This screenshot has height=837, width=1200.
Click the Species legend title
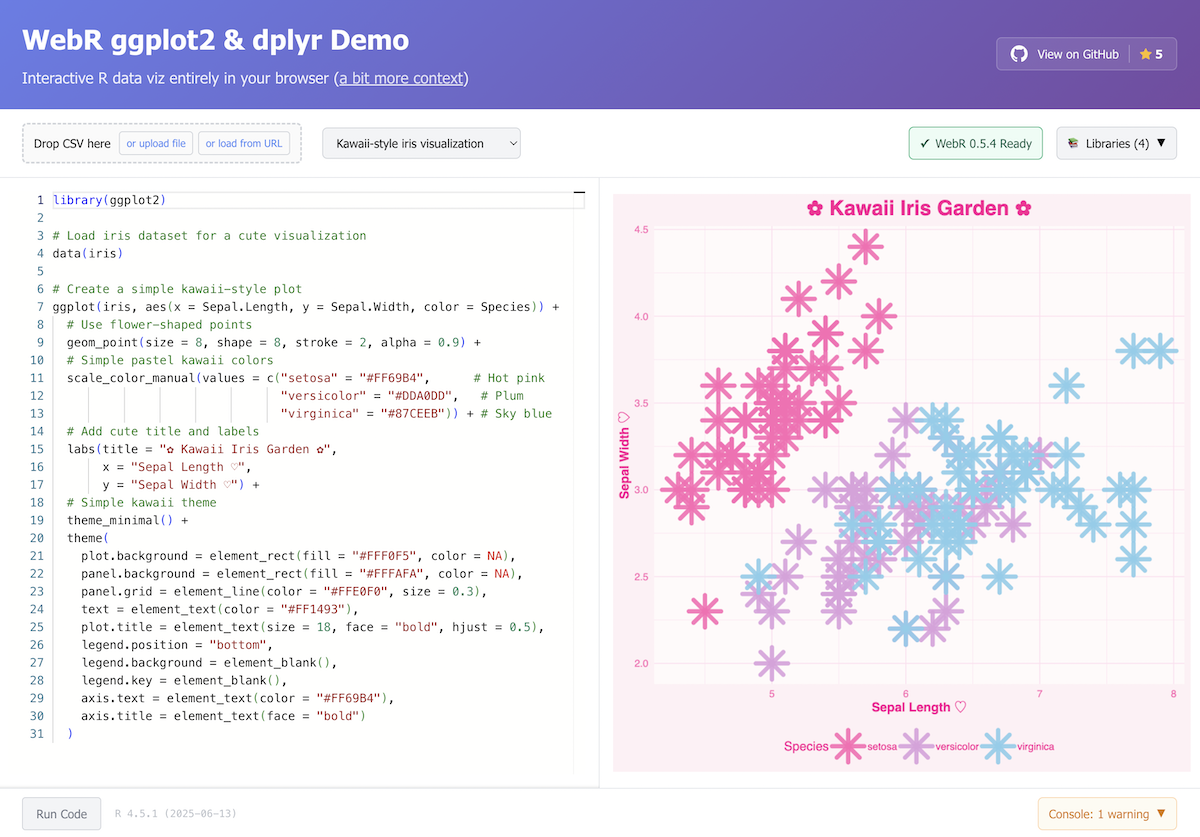(x=806, y=746)
